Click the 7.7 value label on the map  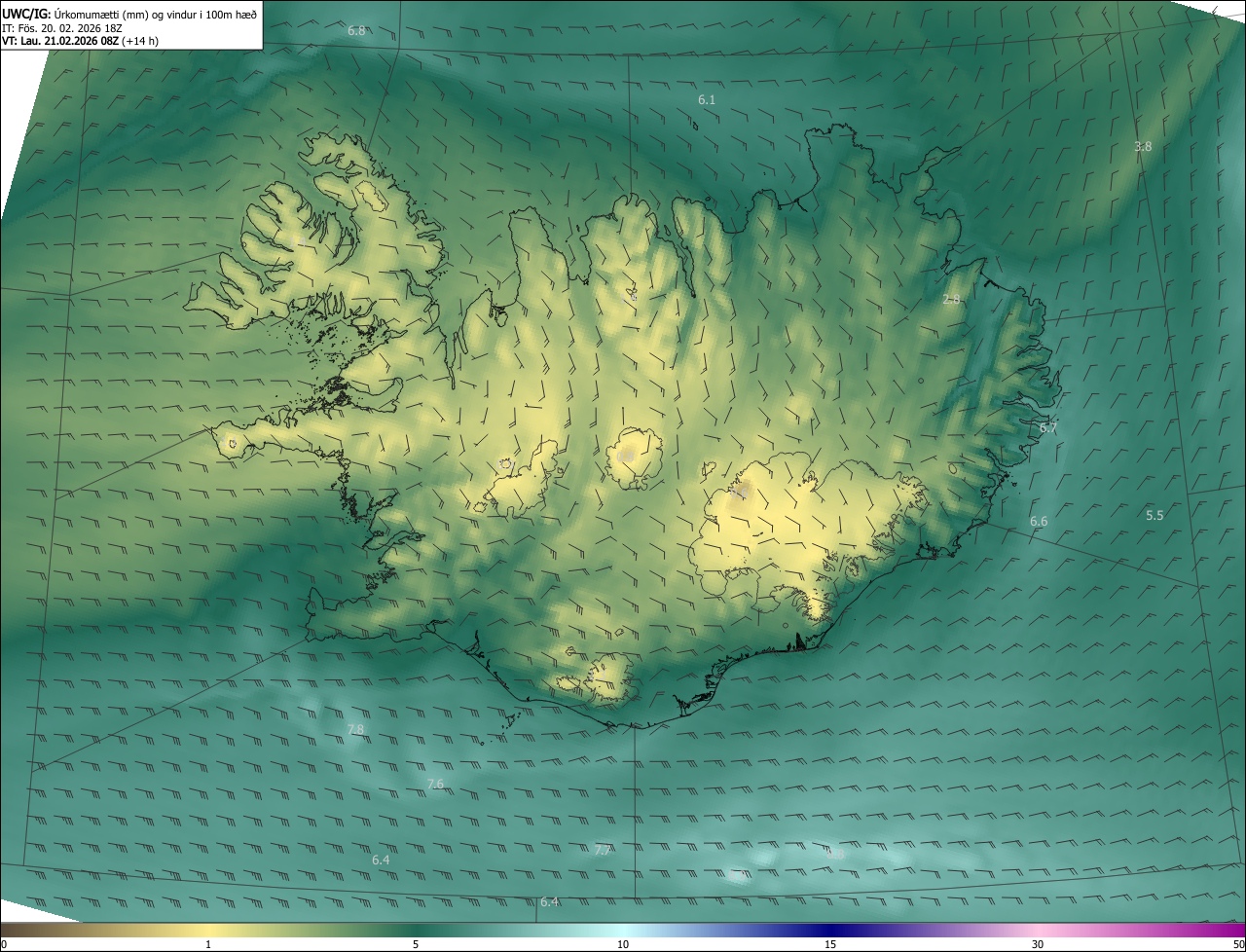(x=603, y=851)
